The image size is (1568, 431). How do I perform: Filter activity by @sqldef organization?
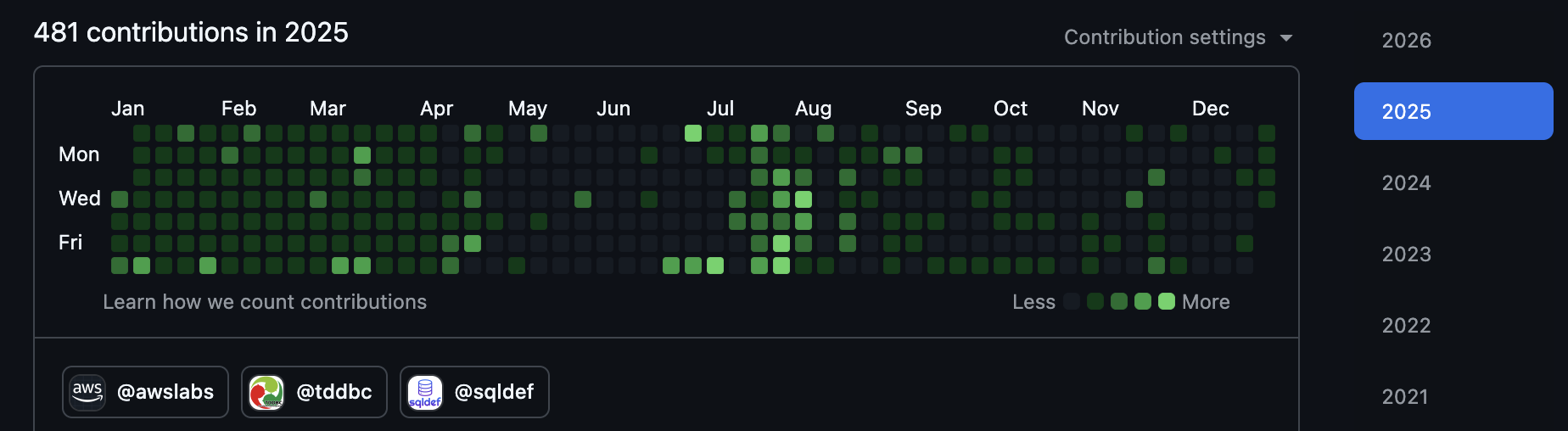494,392
